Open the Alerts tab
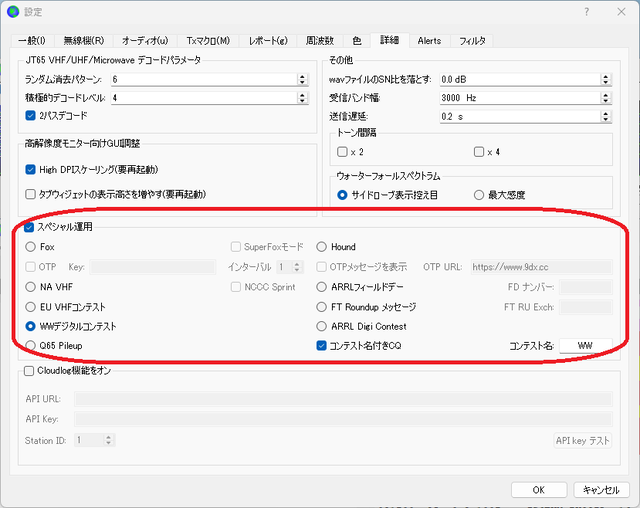Viewport: 640px width, 508px height. click(x=429, y=41)
